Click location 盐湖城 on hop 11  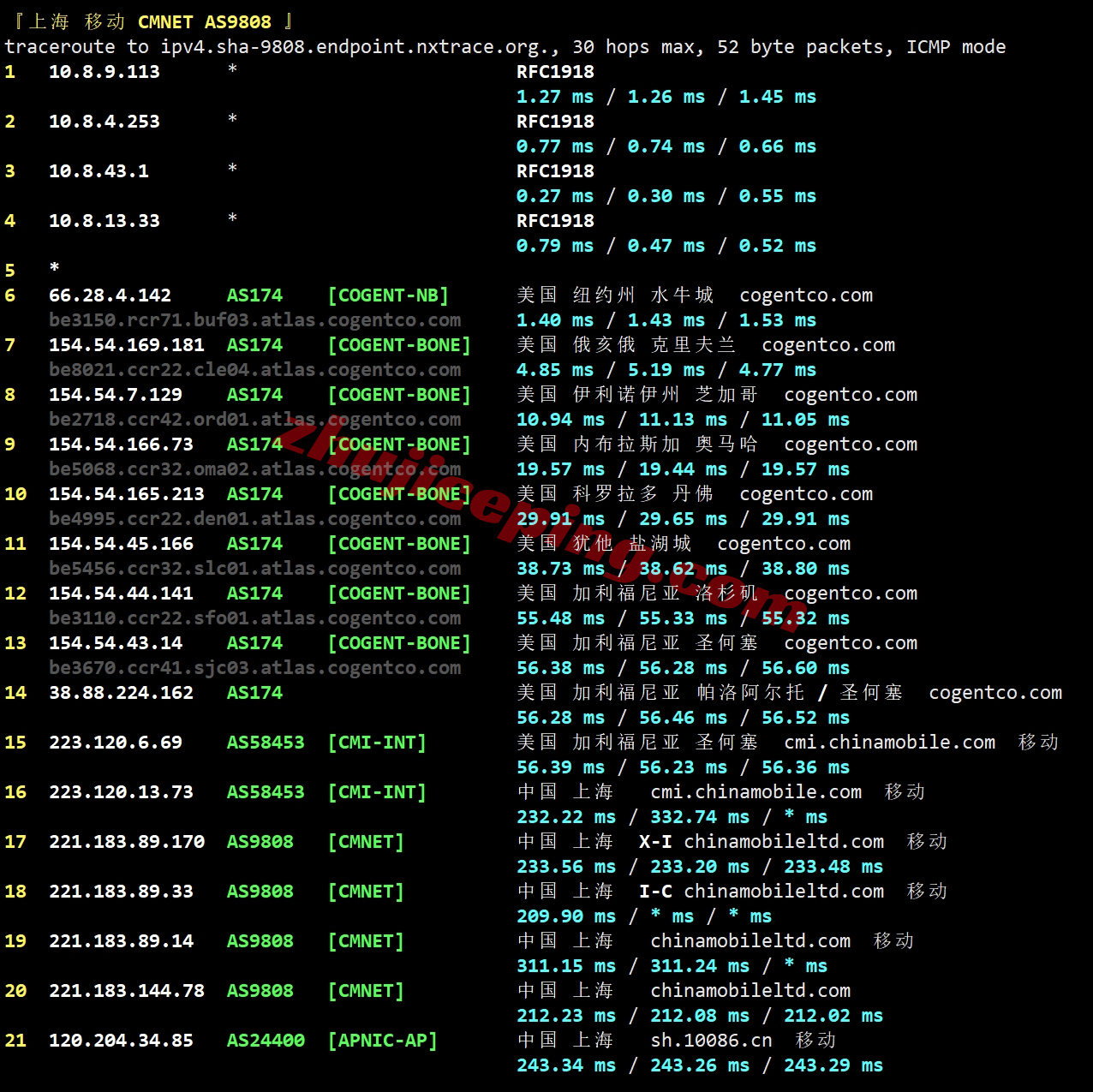[x=660, y=544]
